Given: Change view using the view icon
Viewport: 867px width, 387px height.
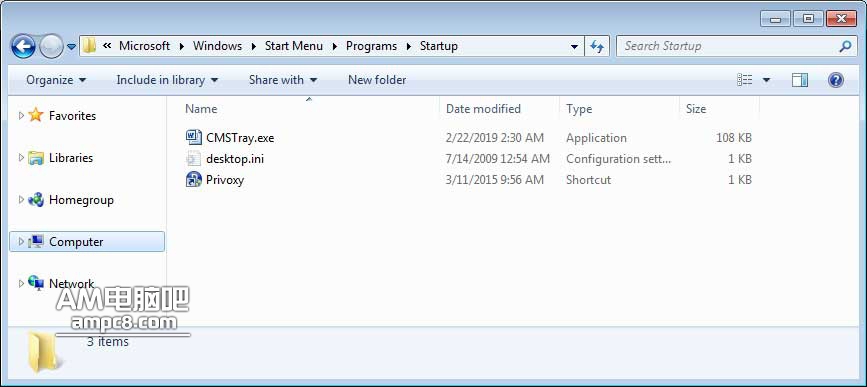Looking at the screenshot, I should click(x=745, y=80).
